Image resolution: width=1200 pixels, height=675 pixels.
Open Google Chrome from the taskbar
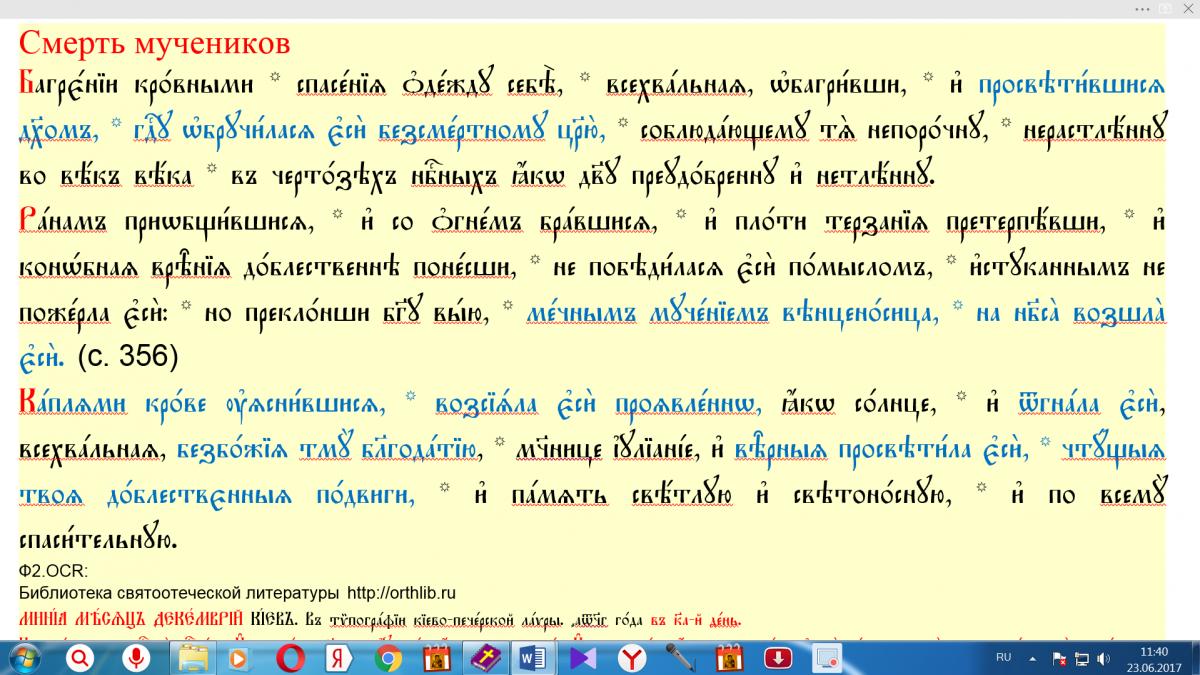(388, 657)
